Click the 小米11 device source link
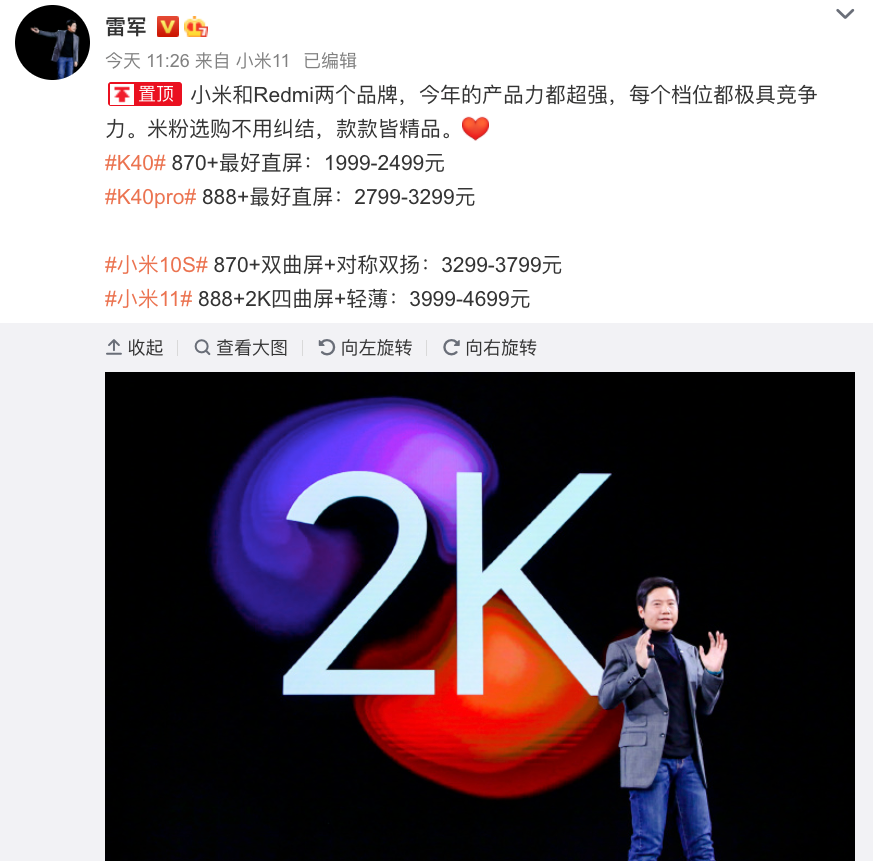The height and width of the screenshot is (861, 873). tap(263, 61)
